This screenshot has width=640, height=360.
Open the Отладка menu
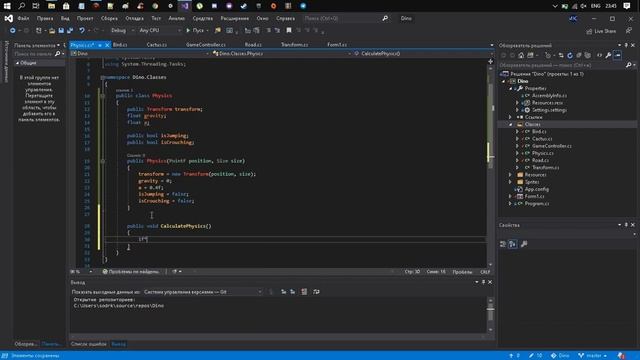134,18
